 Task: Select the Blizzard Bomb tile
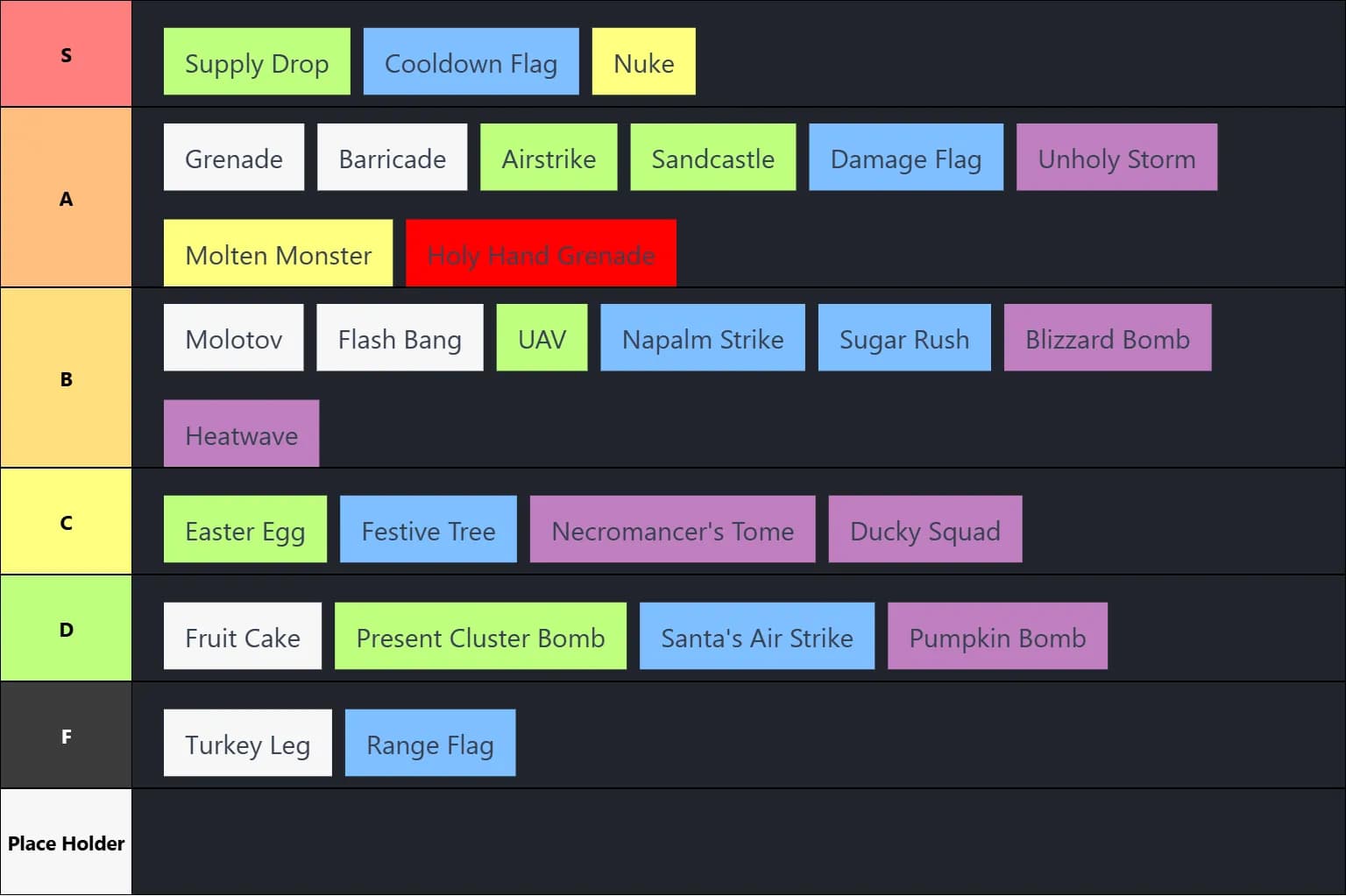coord(1107,338)
